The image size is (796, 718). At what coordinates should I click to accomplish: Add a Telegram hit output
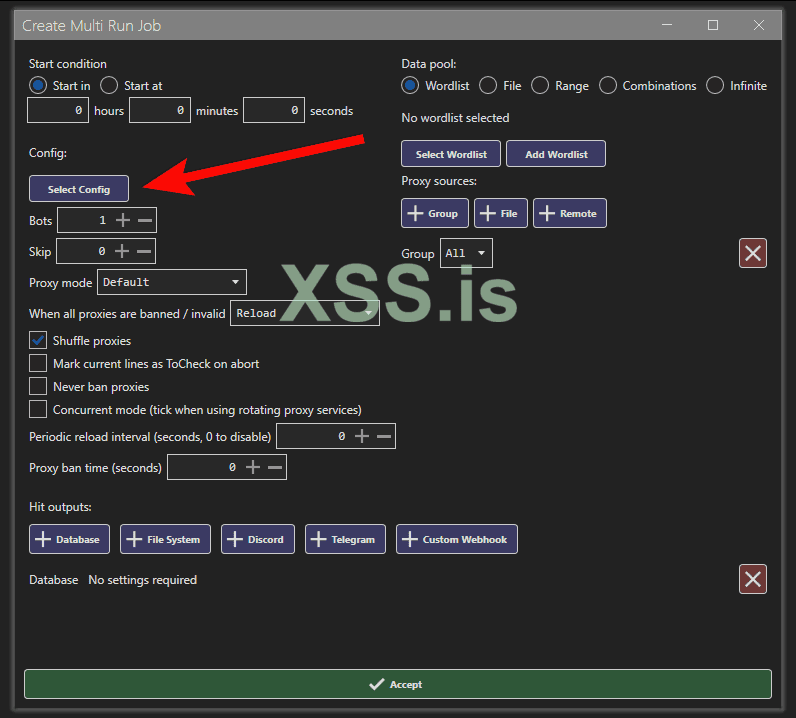click(345, 539)
